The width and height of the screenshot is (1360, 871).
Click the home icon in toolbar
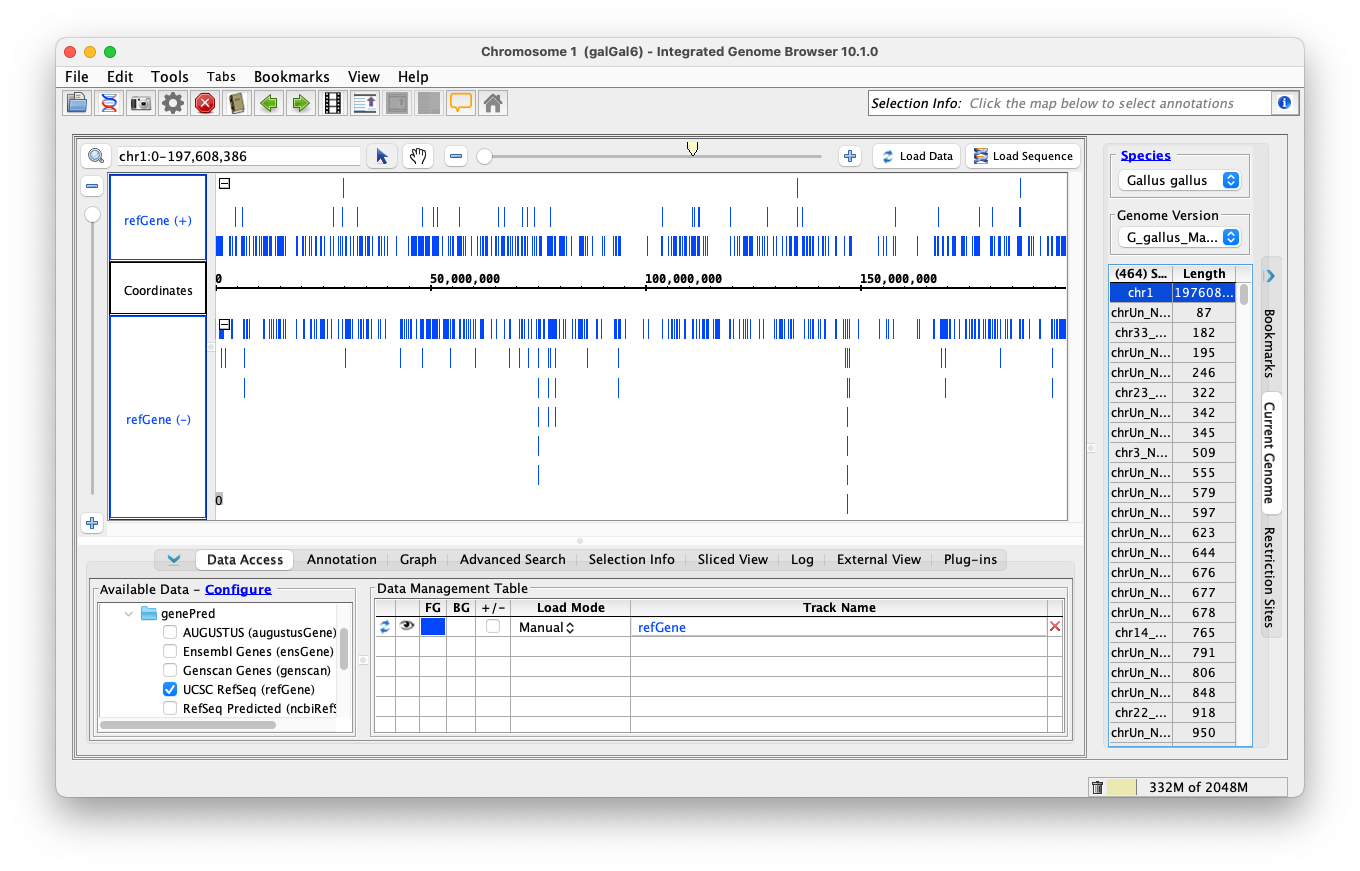[x=491, y=103]
